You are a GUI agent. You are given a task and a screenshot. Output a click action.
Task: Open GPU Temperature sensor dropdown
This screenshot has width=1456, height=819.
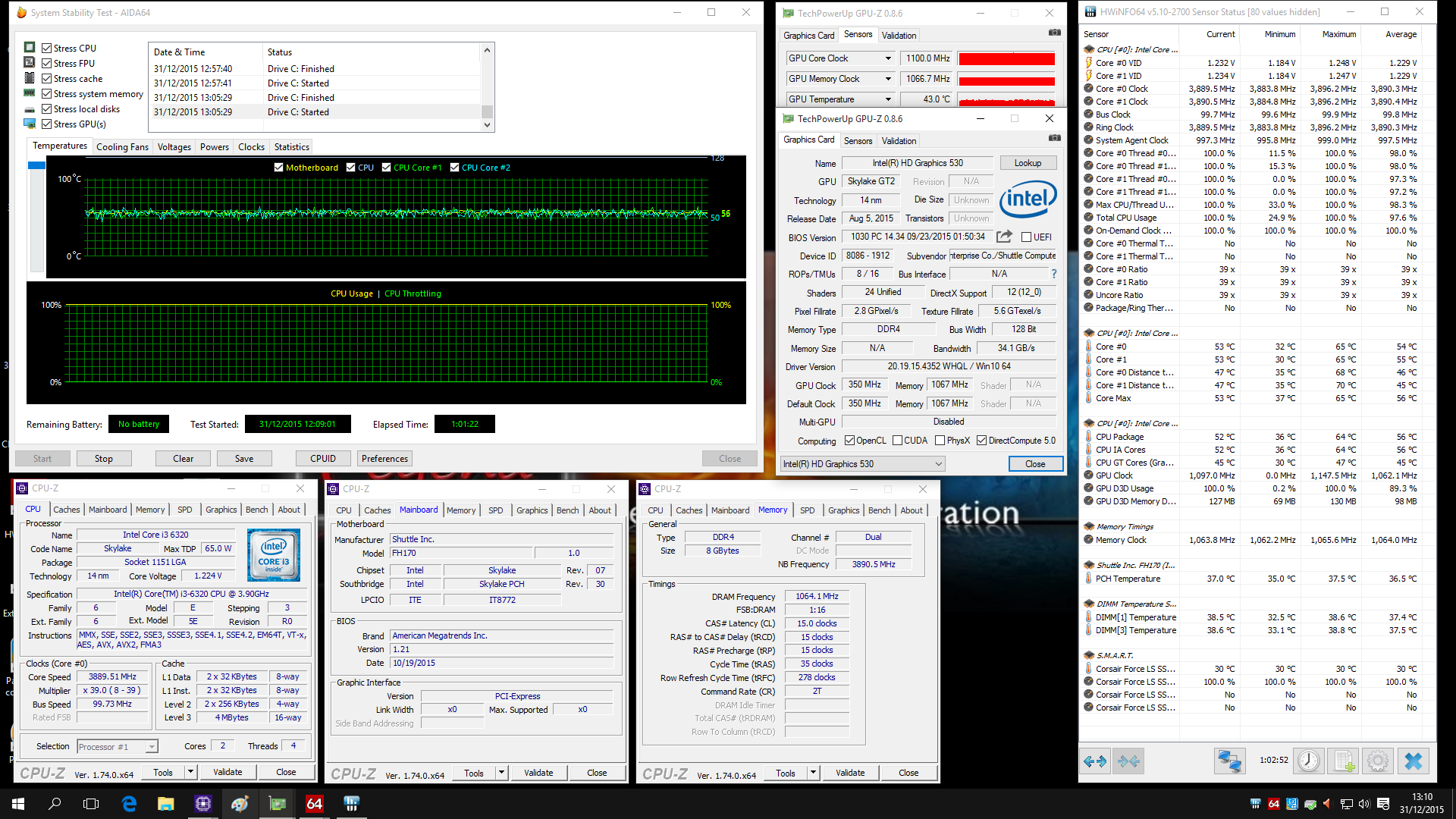[x=888, y=99]
